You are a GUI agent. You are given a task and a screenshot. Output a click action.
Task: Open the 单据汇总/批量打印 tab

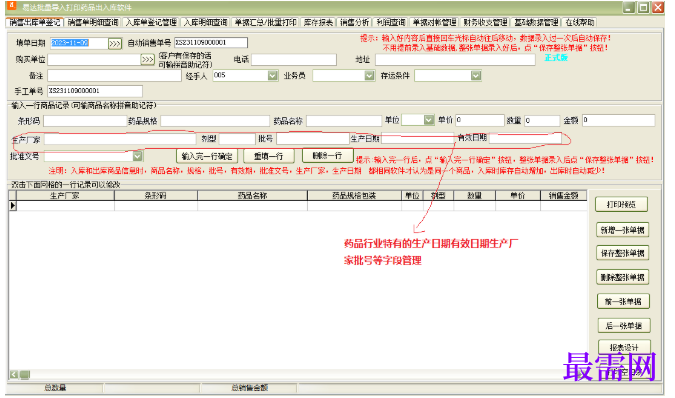click(x=265, y=22)
